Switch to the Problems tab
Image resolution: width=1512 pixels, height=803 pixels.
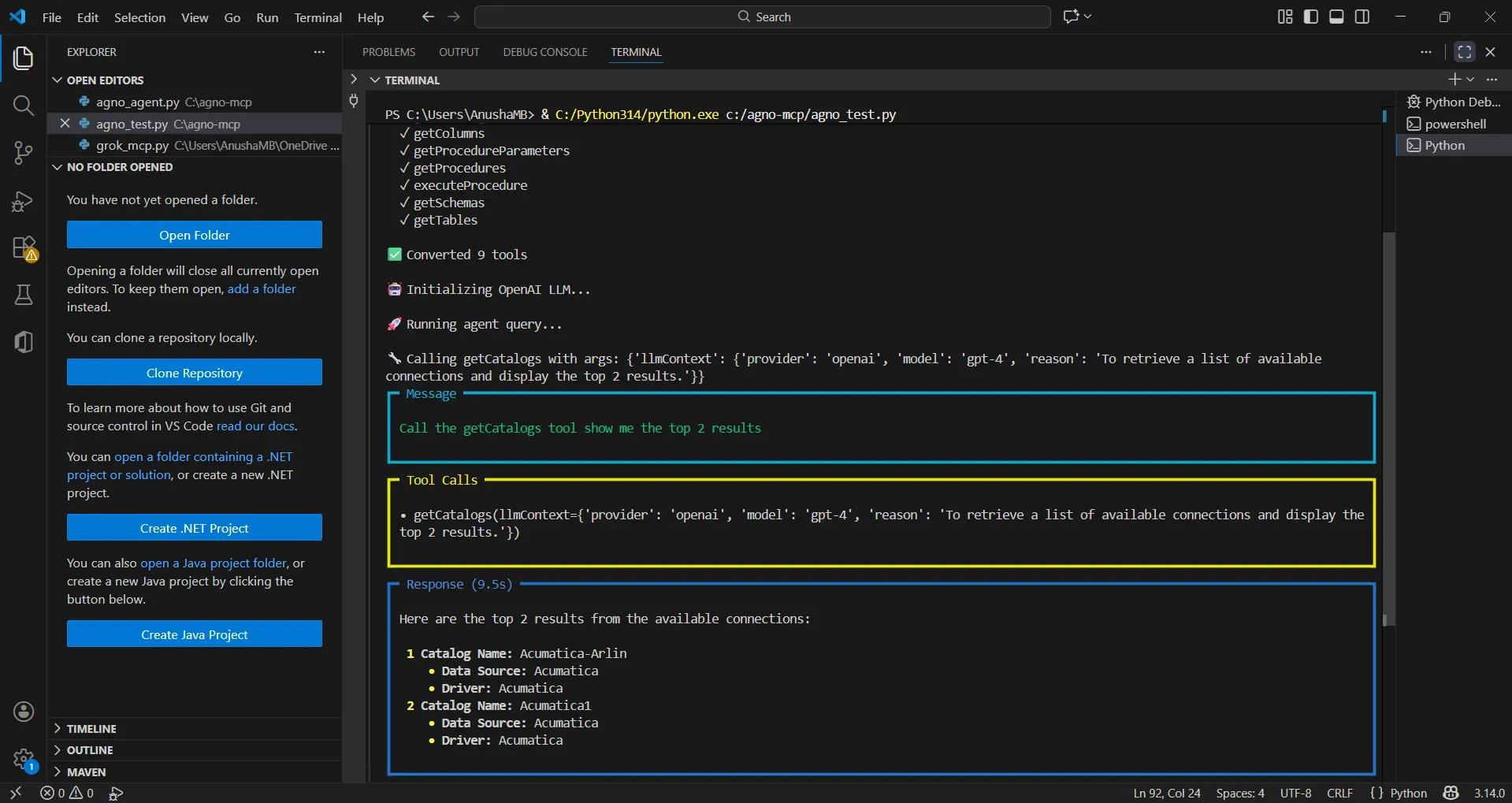388,52
